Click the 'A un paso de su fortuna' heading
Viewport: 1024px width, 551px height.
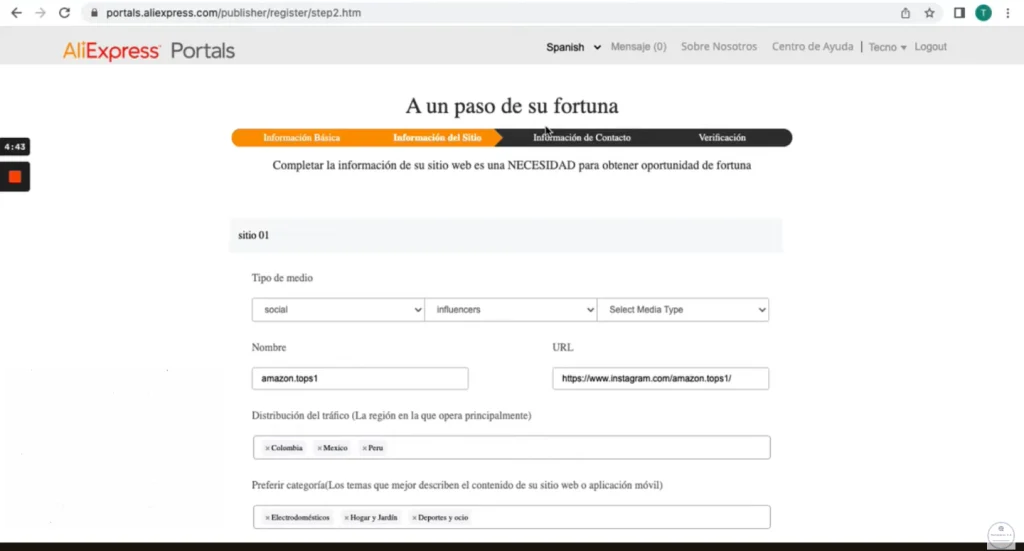pyautogui.click(x=511, y=106)
